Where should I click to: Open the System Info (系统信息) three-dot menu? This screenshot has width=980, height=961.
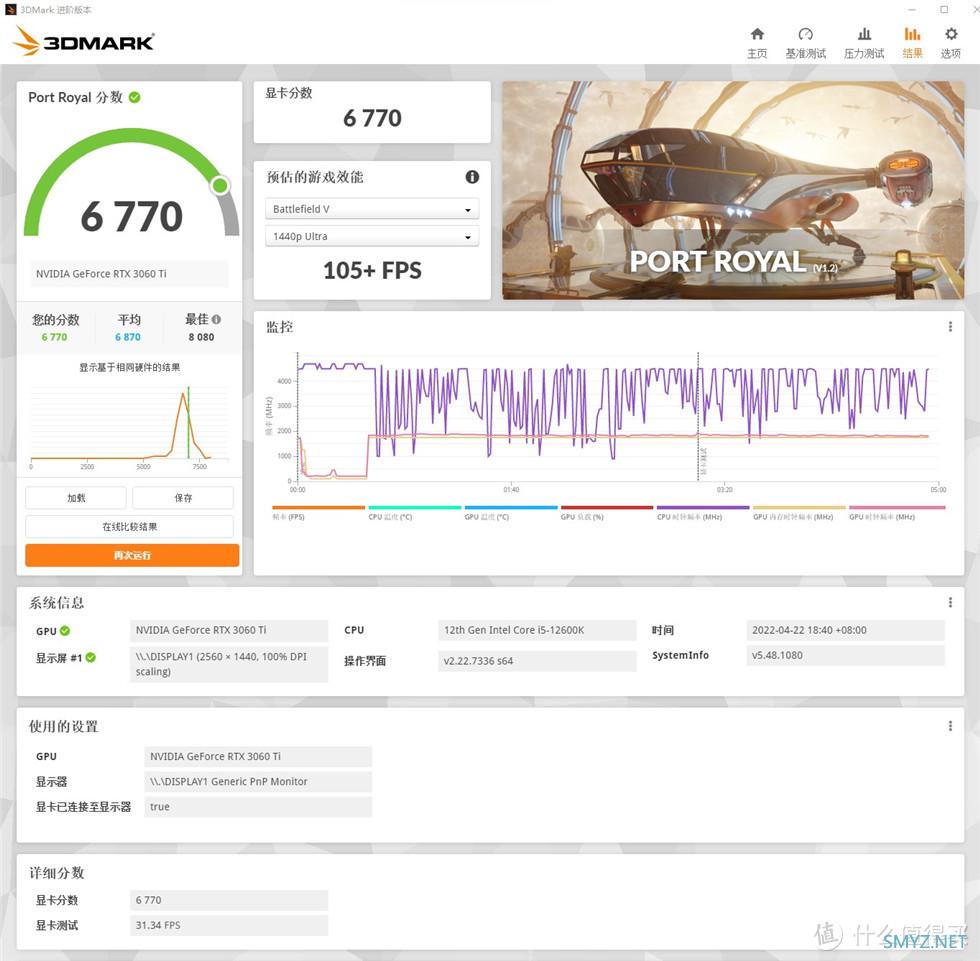click(950, 602)
